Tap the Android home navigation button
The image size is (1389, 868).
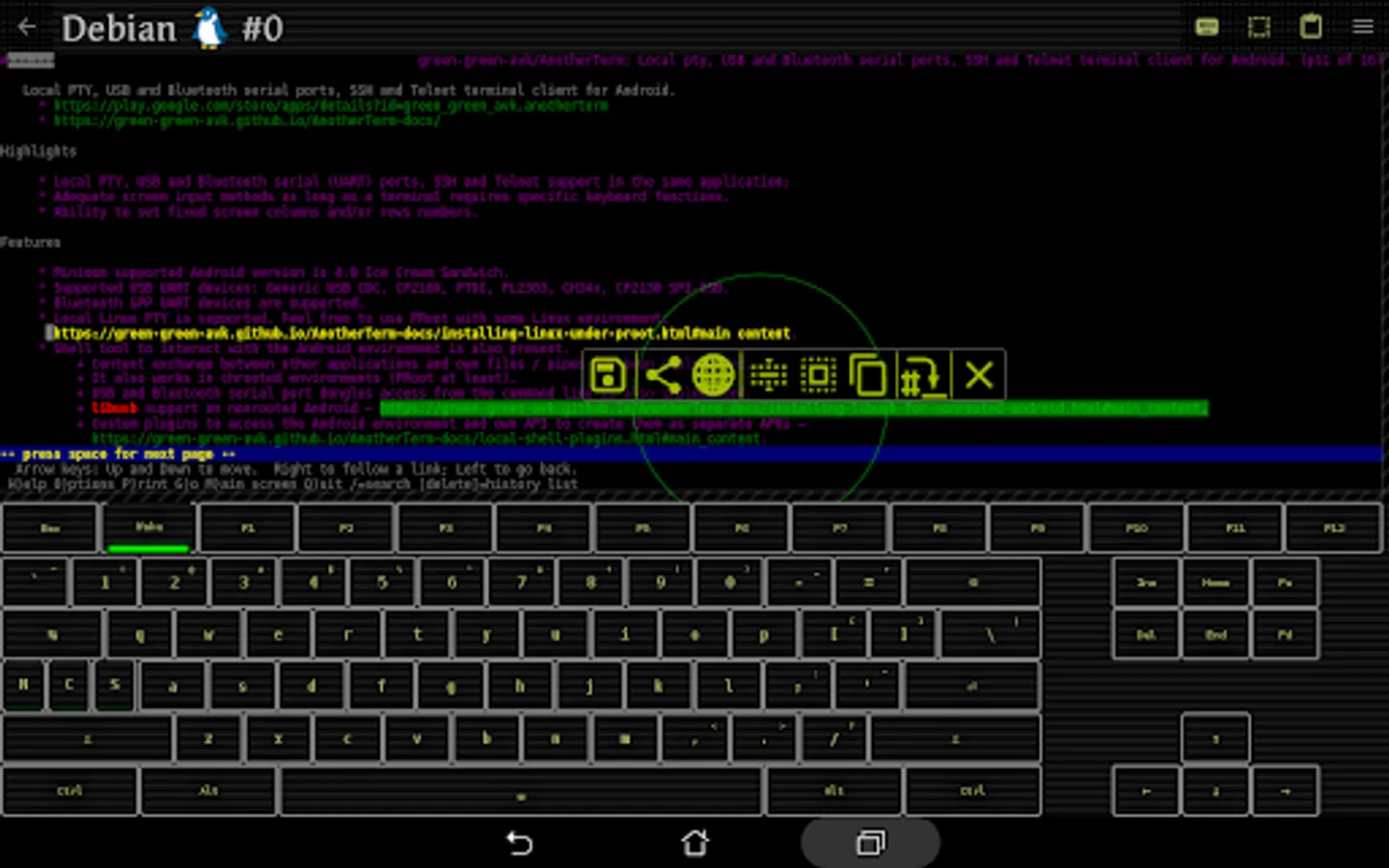[x=694, y=844]
